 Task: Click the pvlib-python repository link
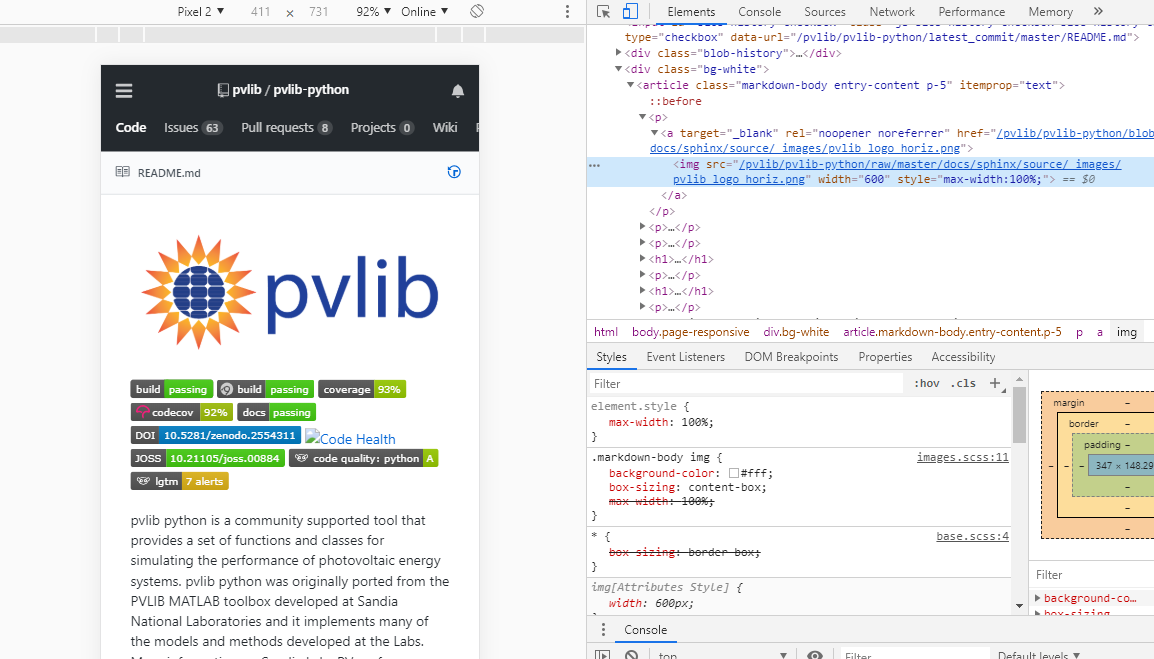pyautogui.click(x=311, y=90)
